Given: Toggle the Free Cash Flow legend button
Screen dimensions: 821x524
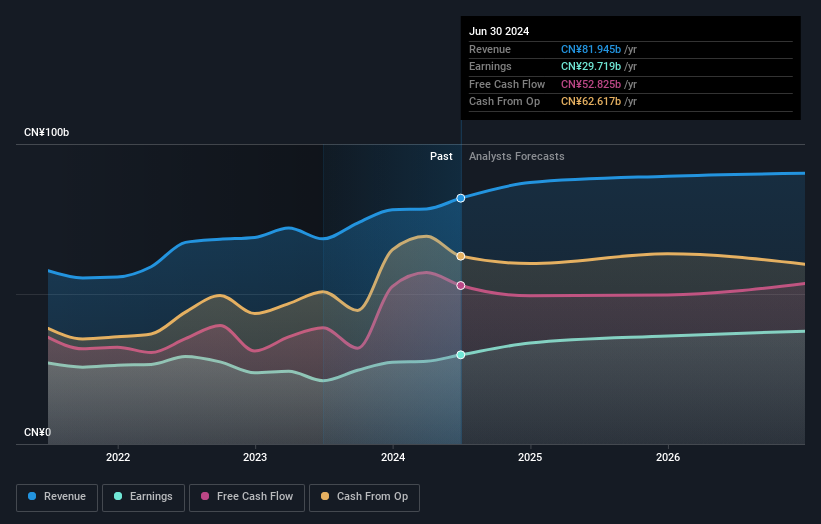Looking at the screenshot, I should tap(247, 497).
